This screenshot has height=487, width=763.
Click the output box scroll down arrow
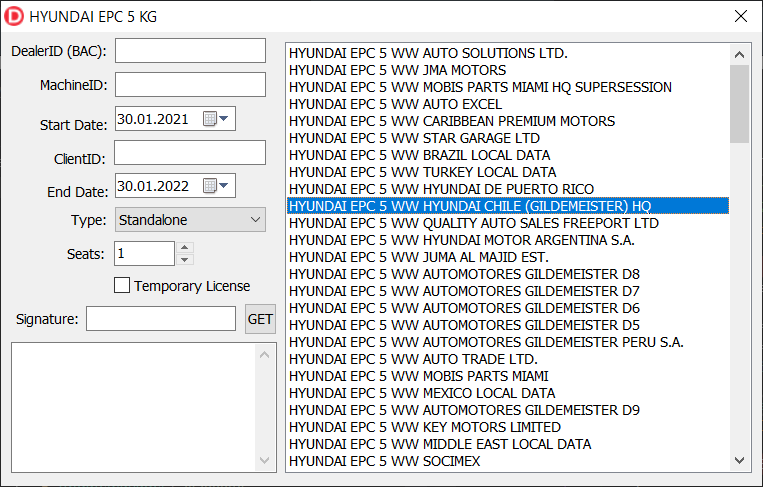coord(264,460)
